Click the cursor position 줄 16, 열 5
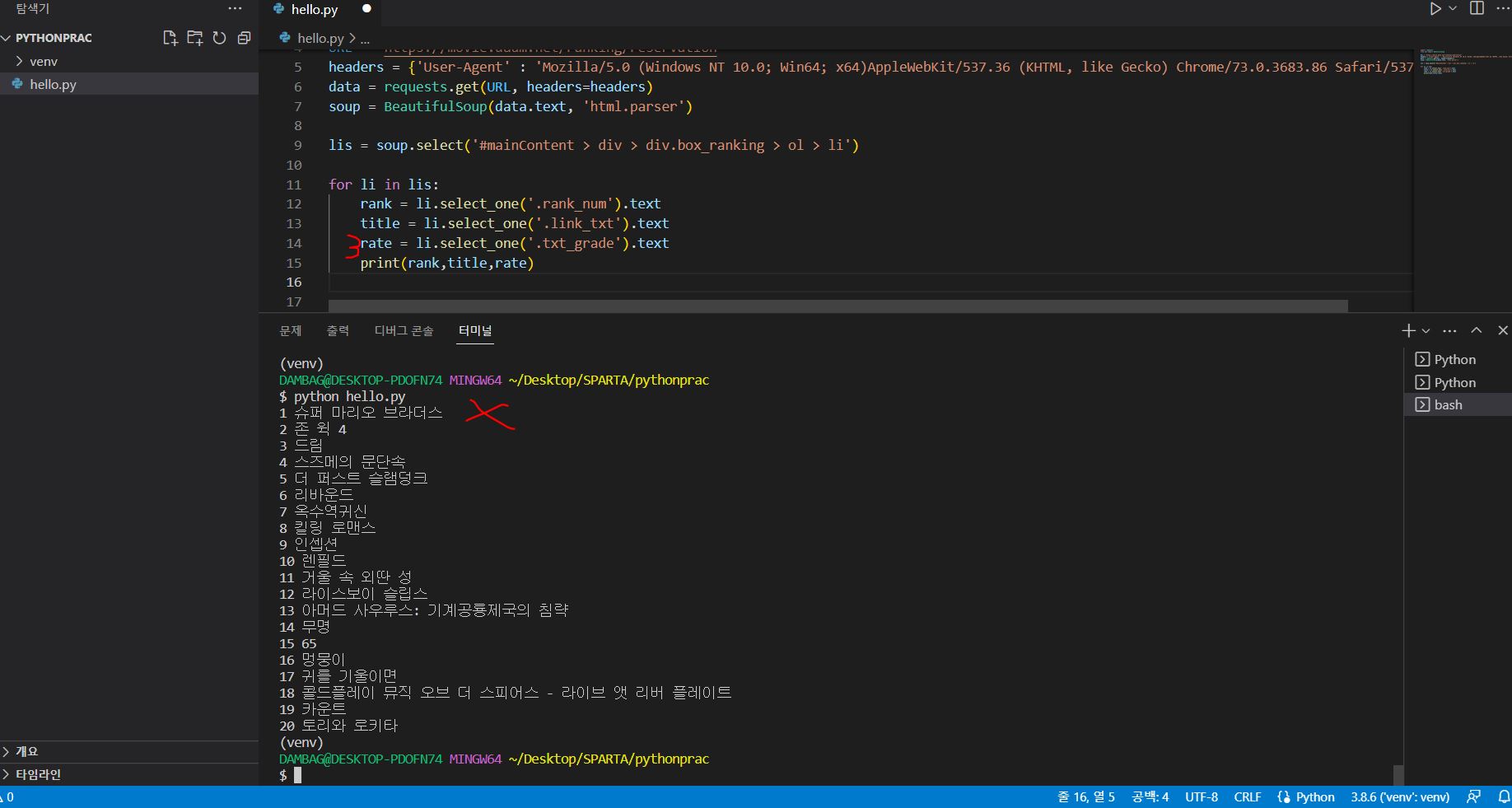Screen dimensions: 1512x808 coord(1086,796)
